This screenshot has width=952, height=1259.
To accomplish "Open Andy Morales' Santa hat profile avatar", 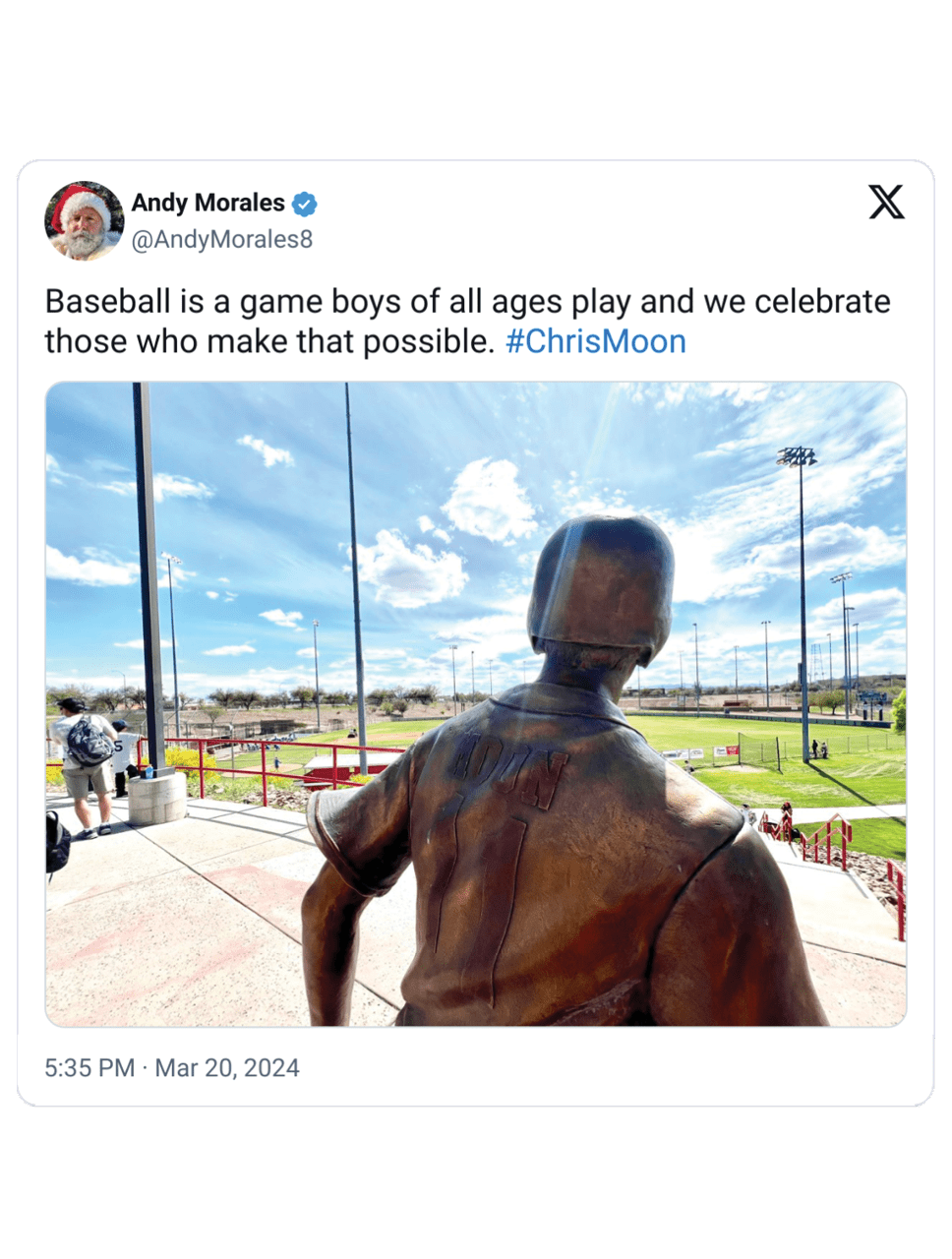I will [x=84, y=220].
